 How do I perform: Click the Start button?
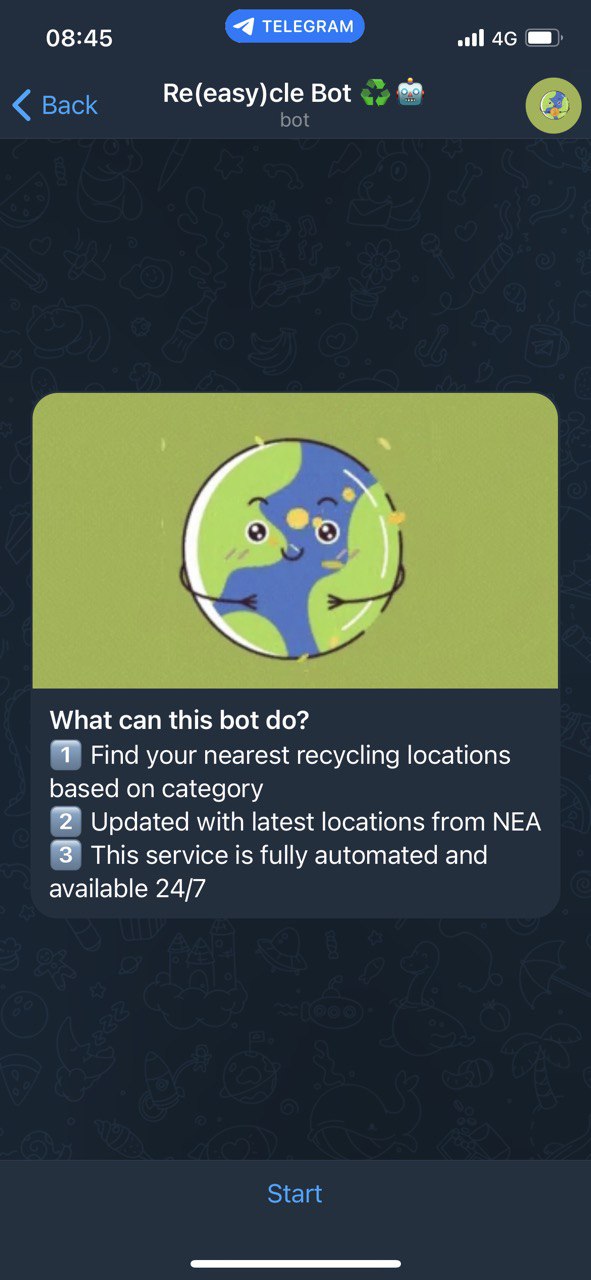(x=295, y=1193)
